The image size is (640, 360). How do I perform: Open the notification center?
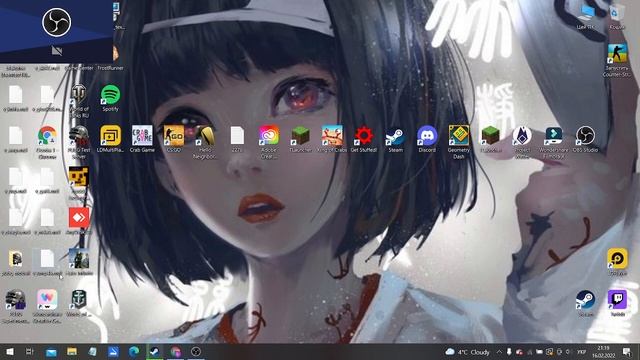click(x=627, y=351)
